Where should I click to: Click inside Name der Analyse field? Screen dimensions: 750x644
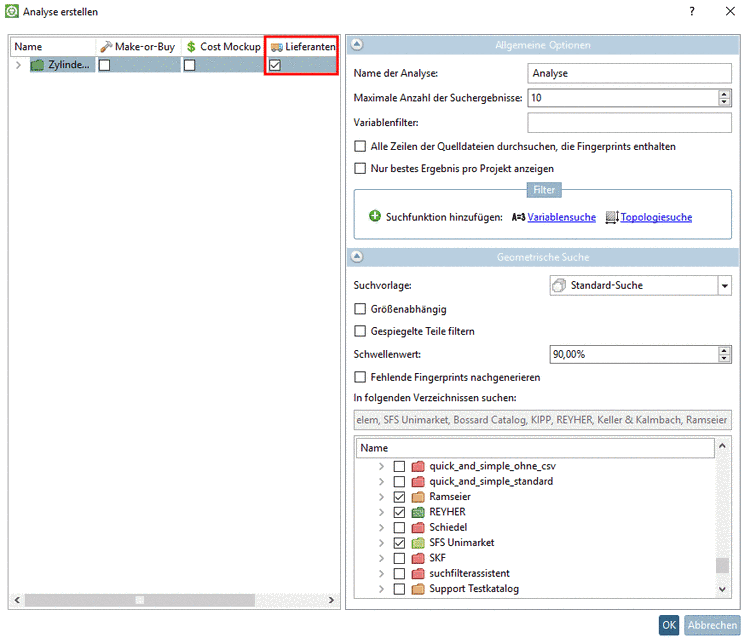tap(629, 73)
